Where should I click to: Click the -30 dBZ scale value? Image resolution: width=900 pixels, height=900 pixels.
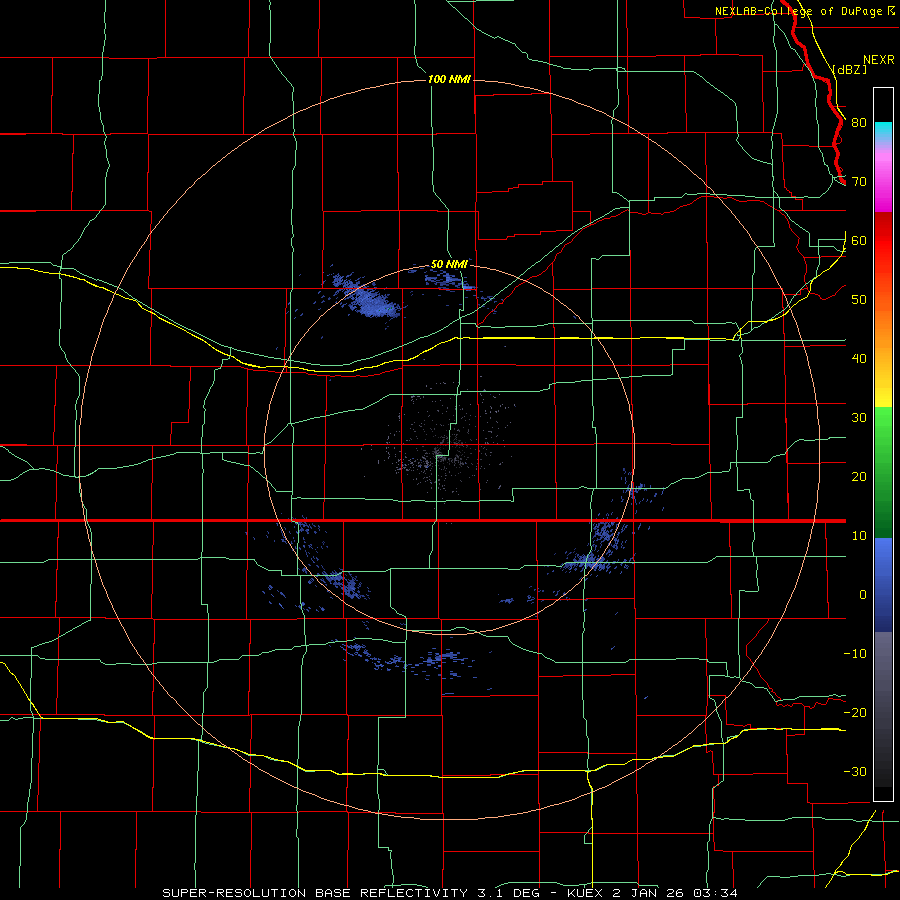[855, 772]
